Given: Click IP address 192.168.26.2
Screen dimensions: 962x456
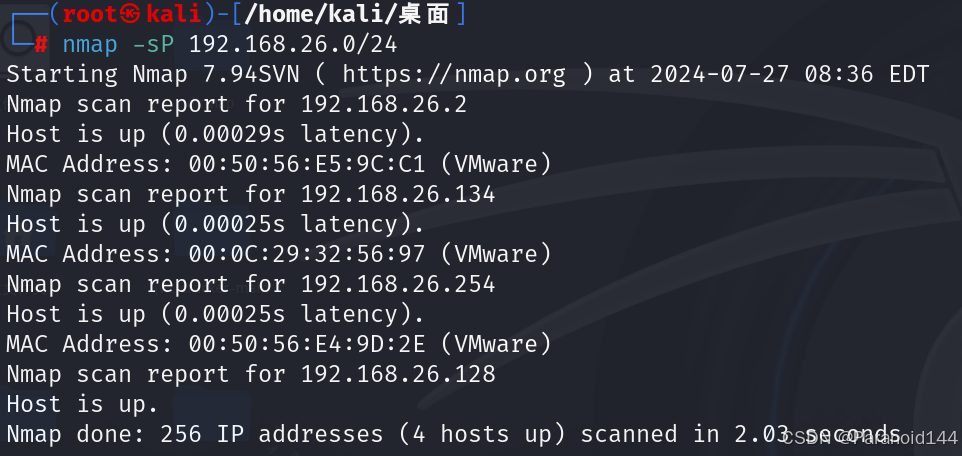Looking at the screenshot, I should click(384, 104).
